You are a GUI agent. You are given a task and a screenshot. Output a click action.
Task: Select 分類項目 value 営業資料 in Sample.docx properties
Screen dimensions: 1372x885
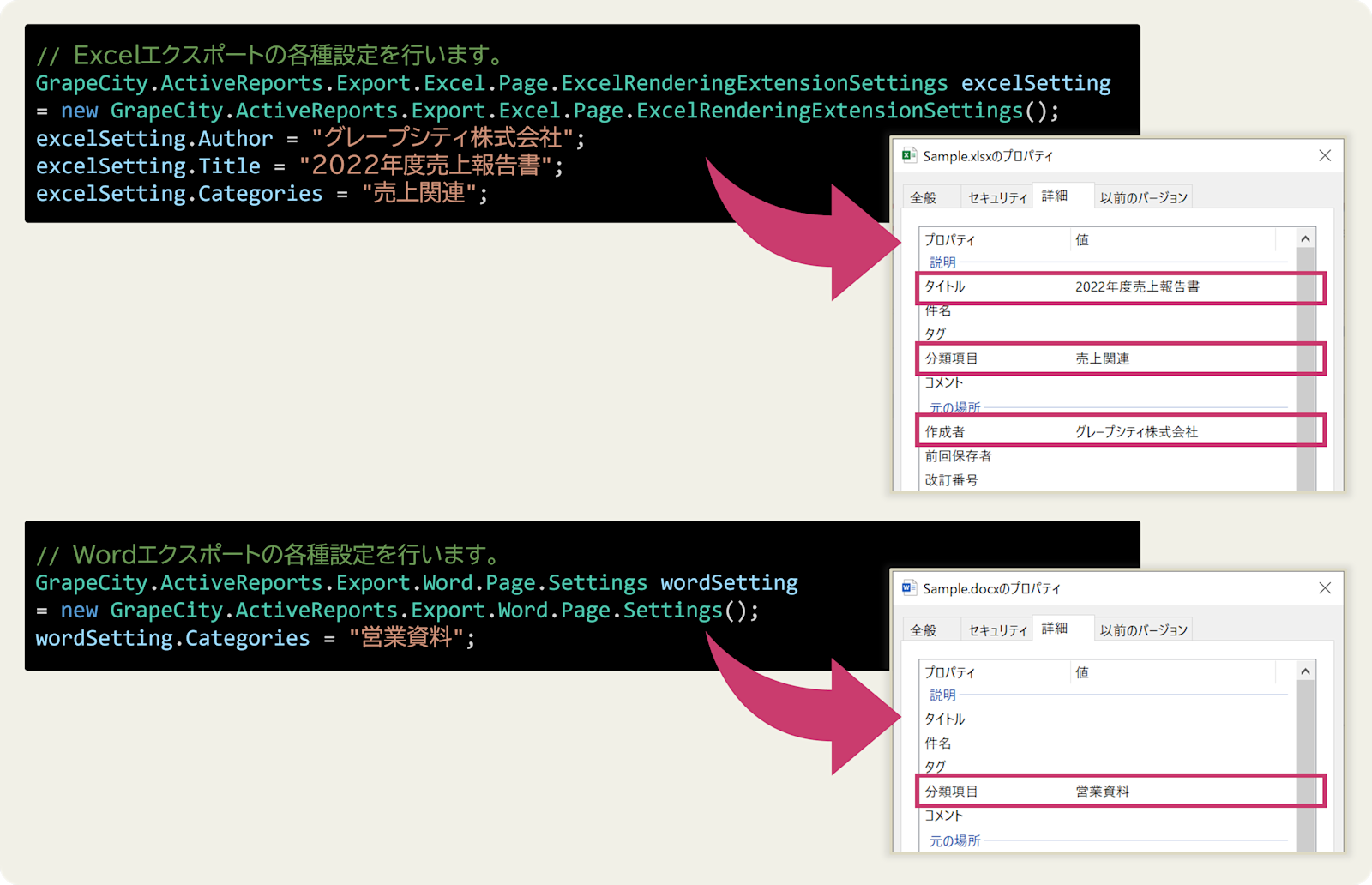click(1103, 791)
